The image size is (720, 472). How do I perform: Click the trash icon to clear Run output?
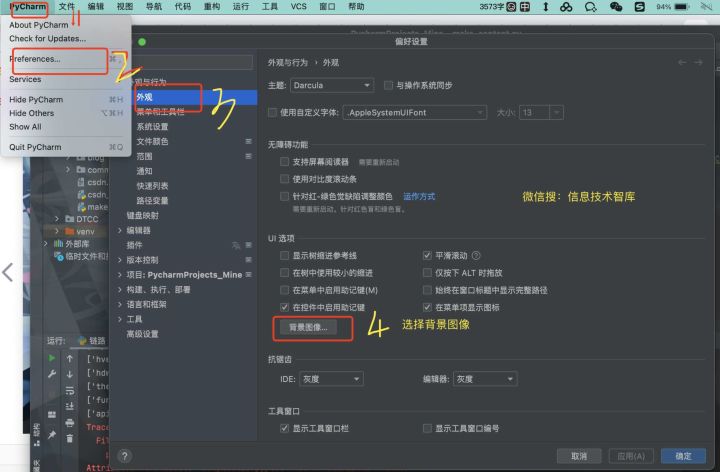point(69,438)
